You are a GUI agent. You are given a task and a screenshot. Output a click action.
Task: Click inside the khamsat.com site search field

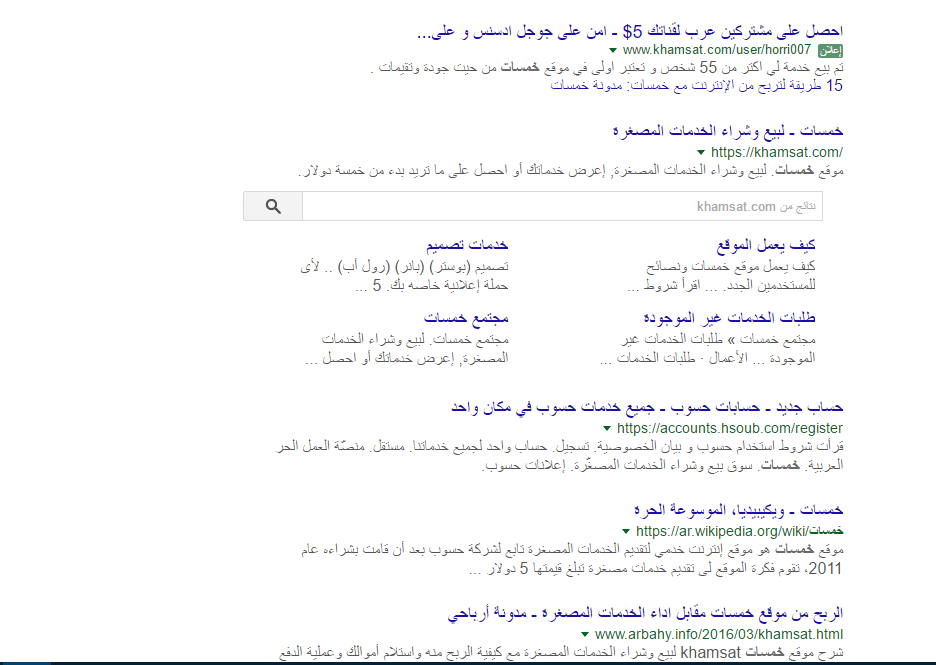(562, 207)
